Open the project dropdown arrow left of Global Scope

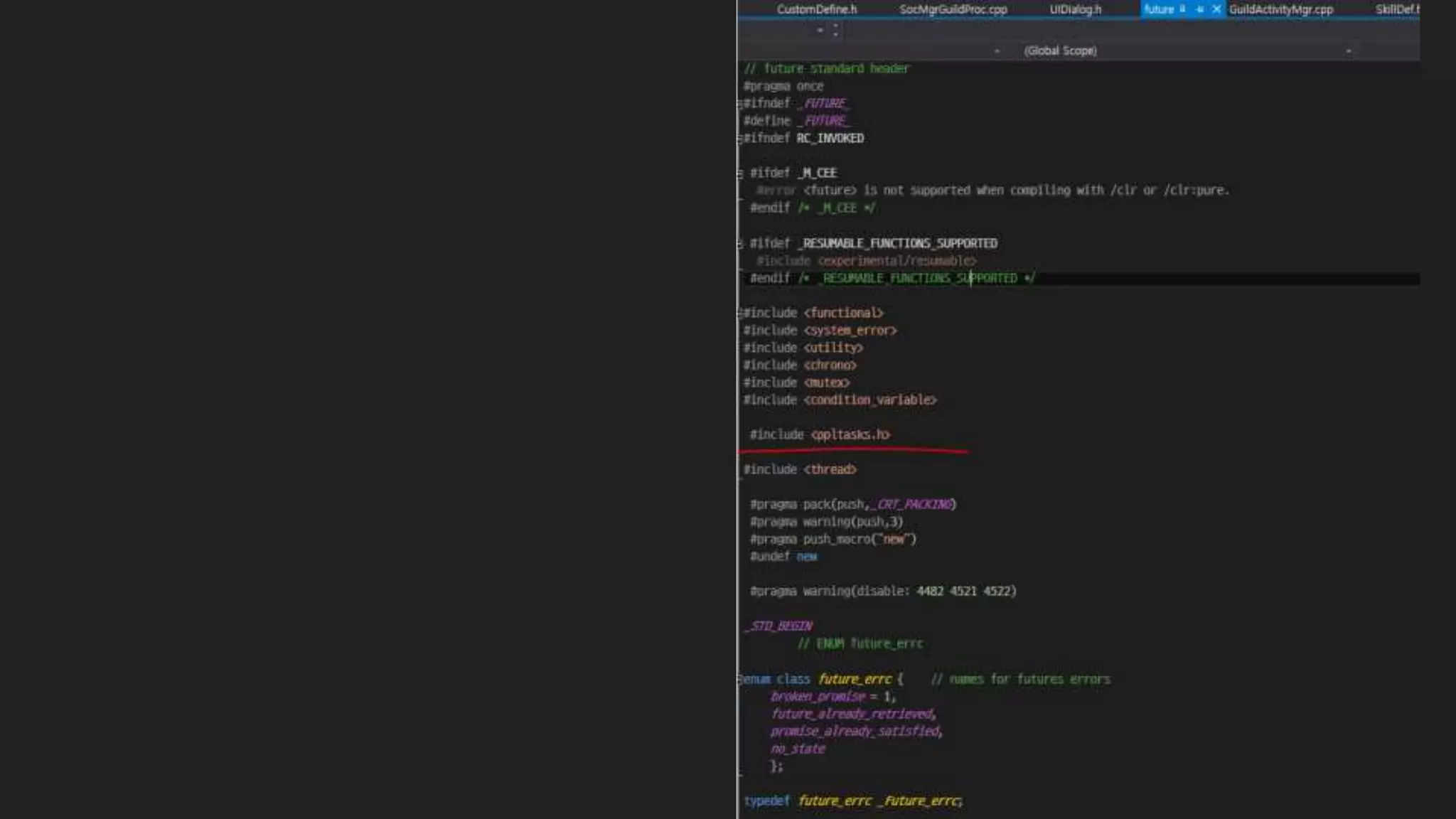coord(997,50)
